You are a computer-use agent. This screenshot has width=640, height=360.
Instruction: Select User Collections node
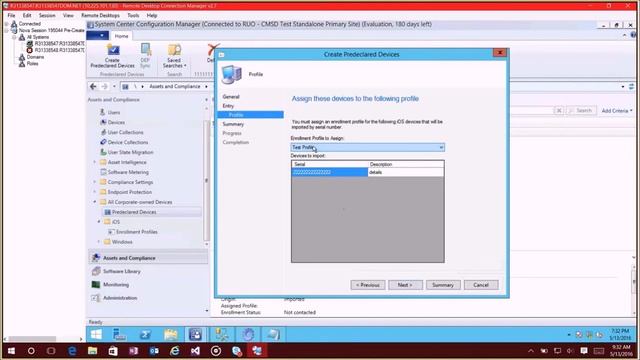click(125, 132)
